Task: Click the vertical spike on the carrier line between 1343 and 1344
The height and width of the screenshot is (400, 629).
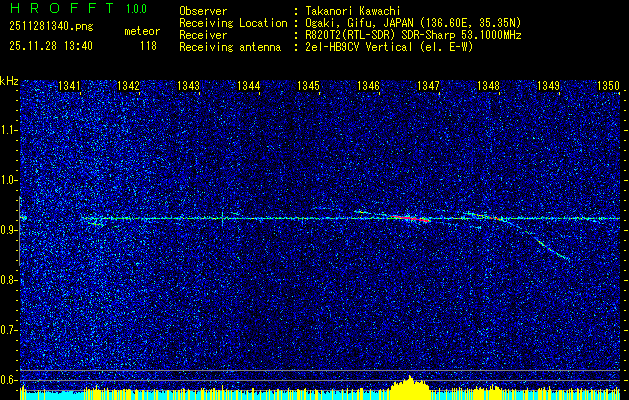Action: tap(222, 219)
